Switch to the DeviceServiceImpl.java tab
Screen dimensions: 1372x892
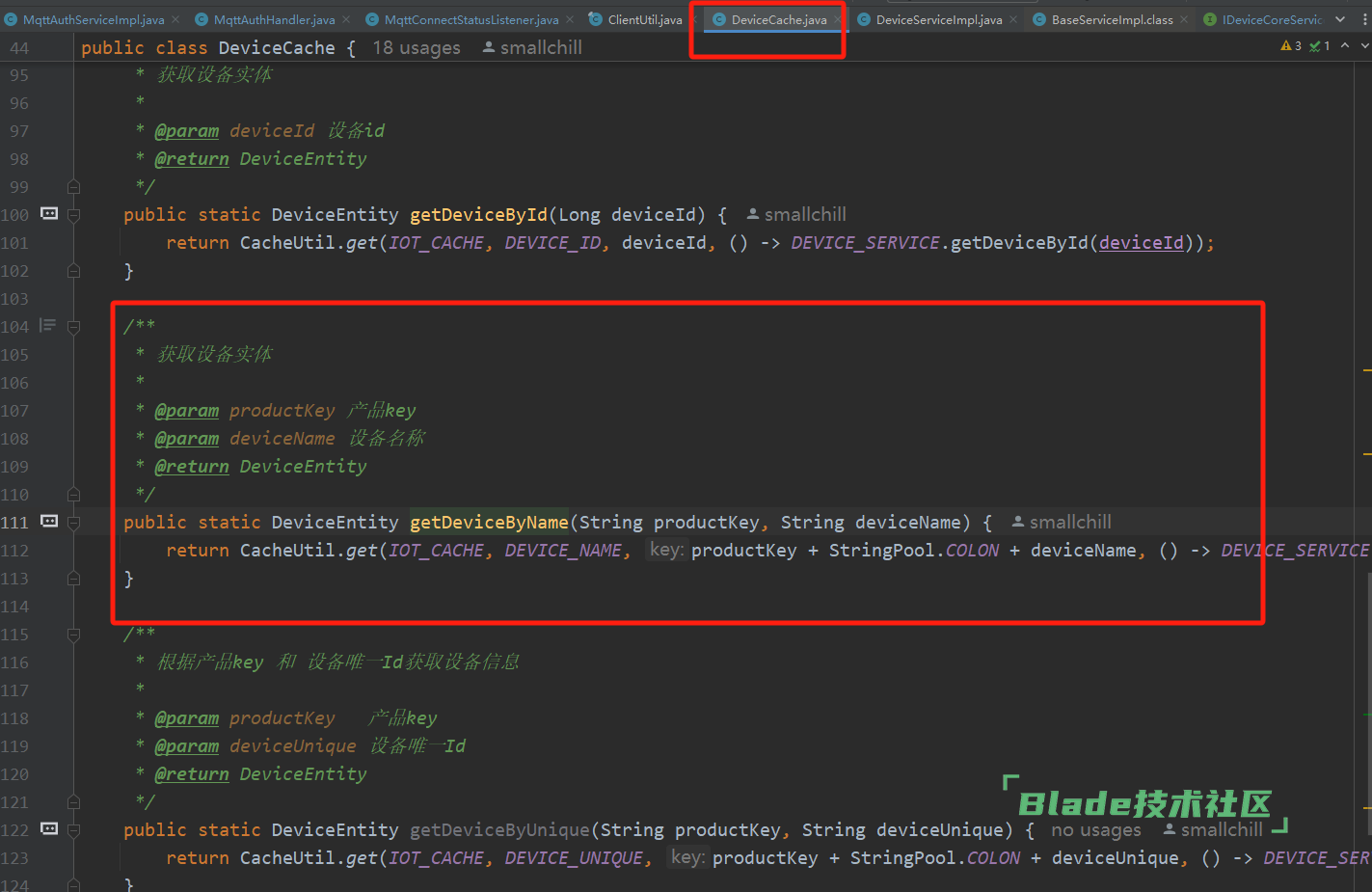pos(938,19)
